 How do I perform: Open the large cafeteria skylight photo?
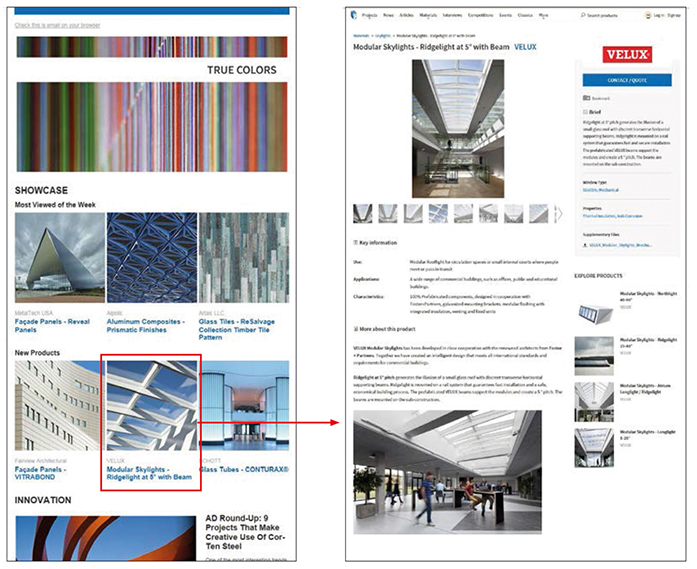(448, 472)
